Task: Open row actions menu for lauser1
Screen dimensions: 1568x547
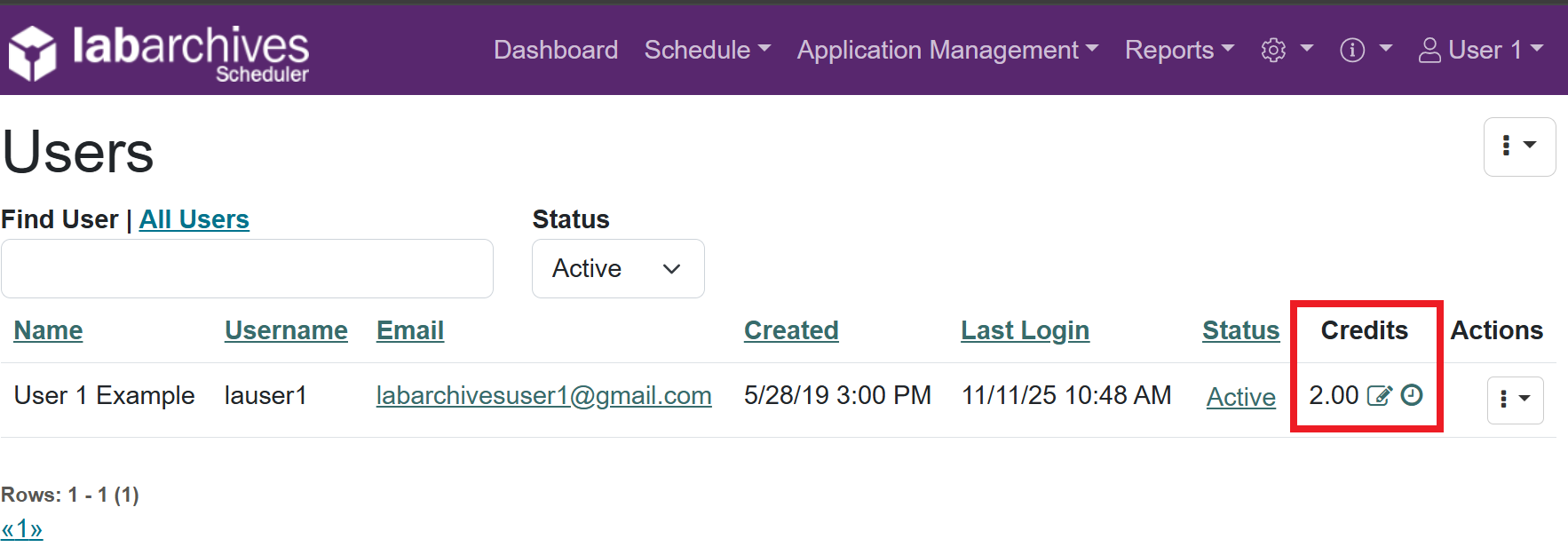Action: pyautogui.click(x=1515, y=400)
